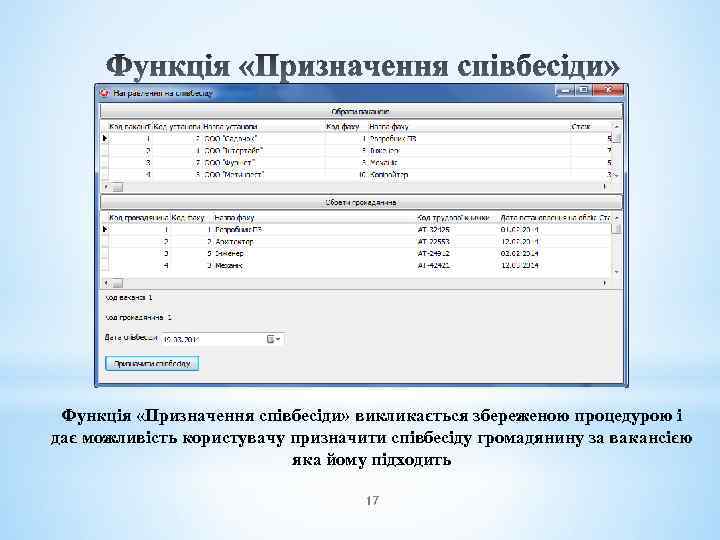Click the scroll-down arrow of the lower grid
Screen dimensions: 720x540
[x=617, y=272]
